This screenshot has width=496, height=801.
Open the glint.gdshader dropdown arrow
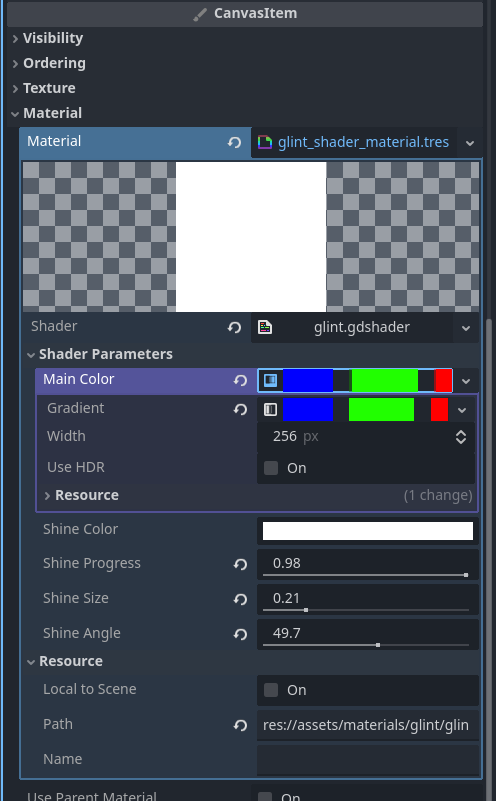click(x=466, y=328)
